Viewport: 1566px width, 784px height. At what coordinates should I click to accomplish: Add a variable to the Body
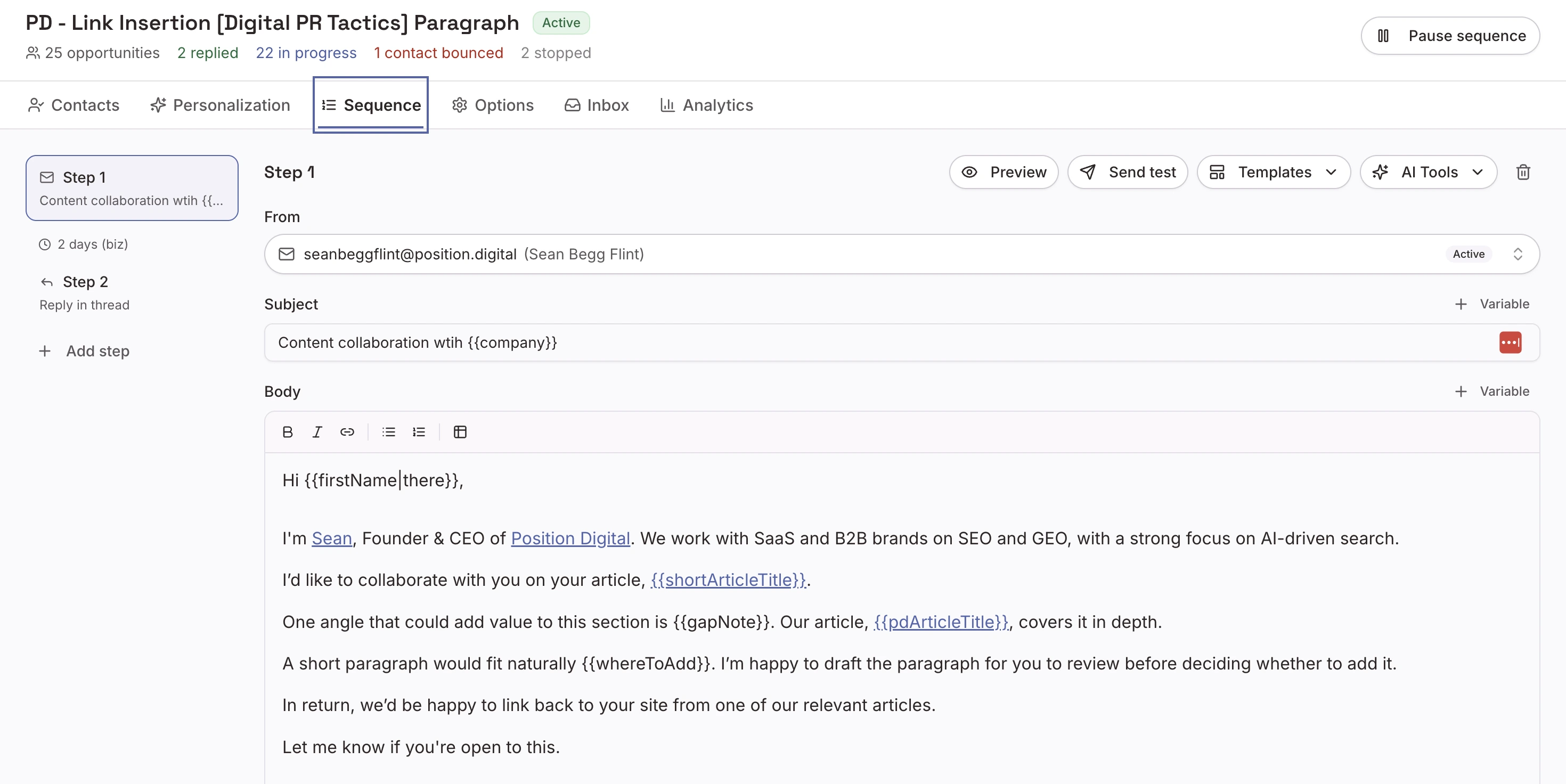pos(1491,391)
